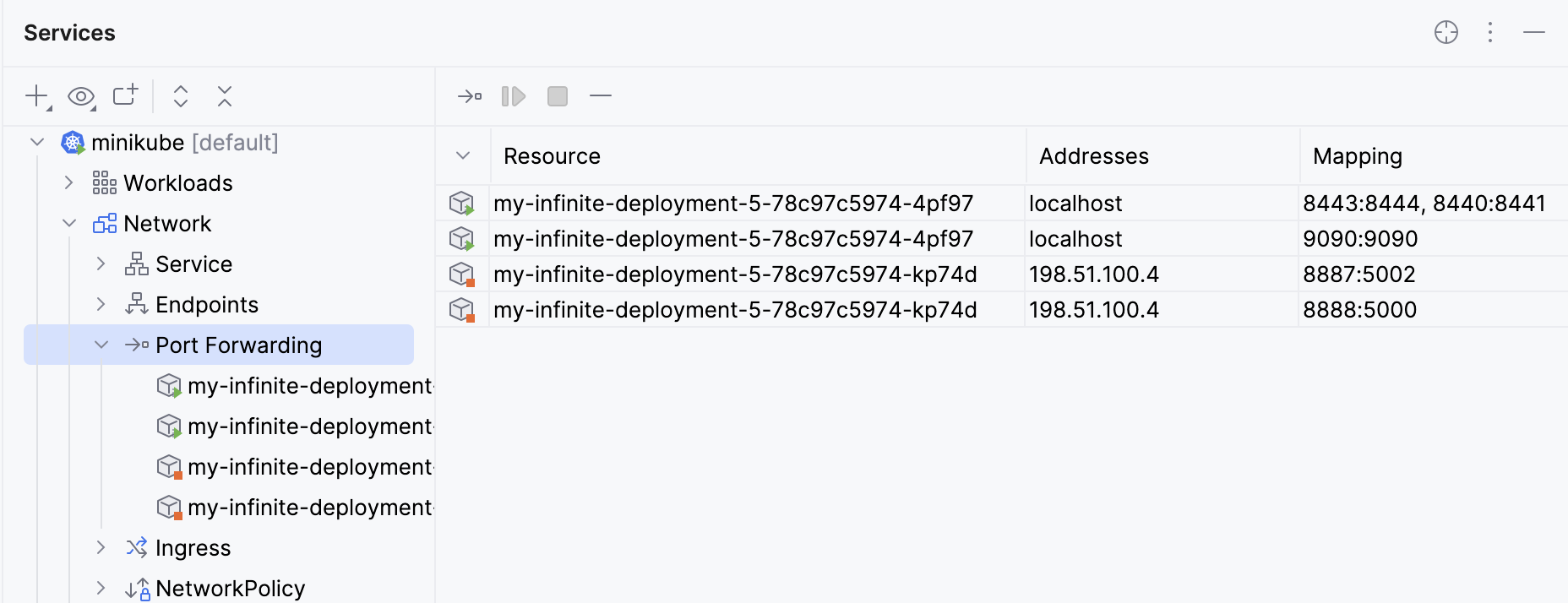
Task: Click the Stop port forwarding square icon
Action: click(558, 96)
